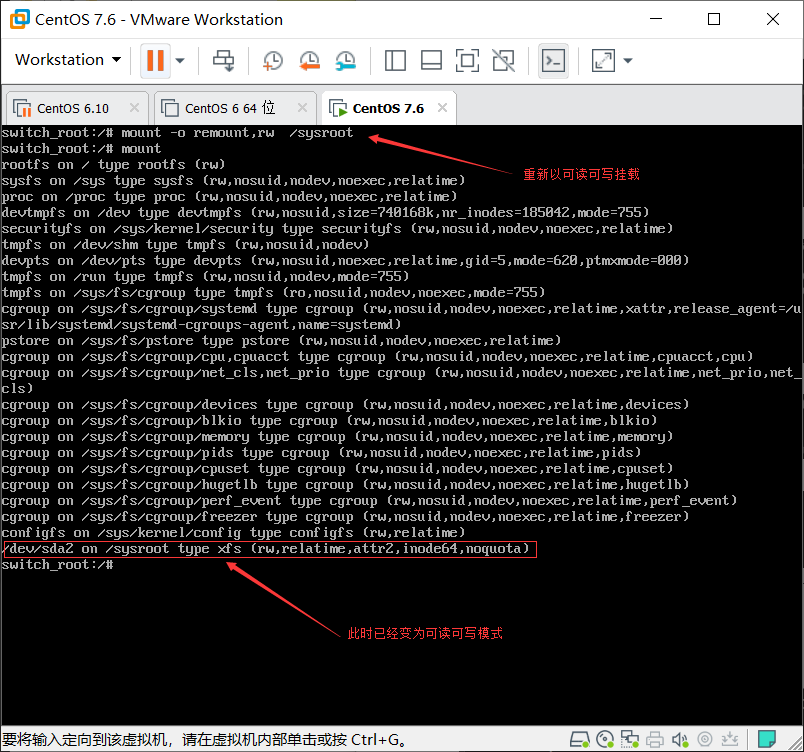The width and height of the screenshot is (804, 752).
Task: Take a snapshot of this virtual machine
Action: (x=272, y=60)
